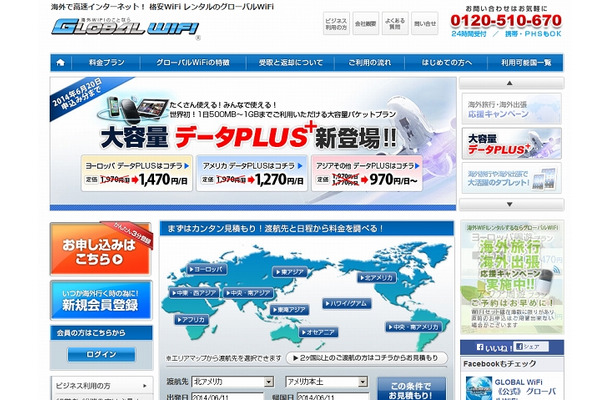Open 利用可能国一覧 navigation item
610x400 pixels.
[x=526, y=63]
